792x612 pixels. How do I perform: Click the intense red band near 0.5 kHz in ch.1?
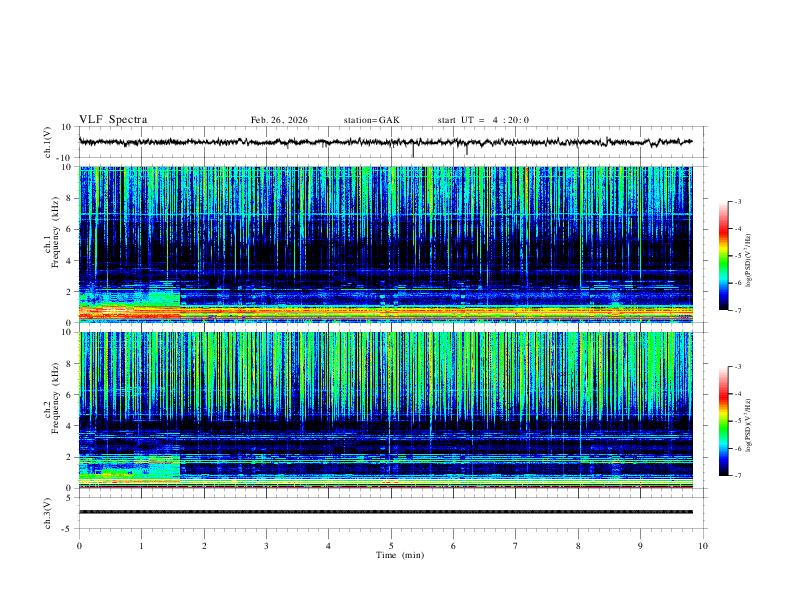[x=130, y=313]
